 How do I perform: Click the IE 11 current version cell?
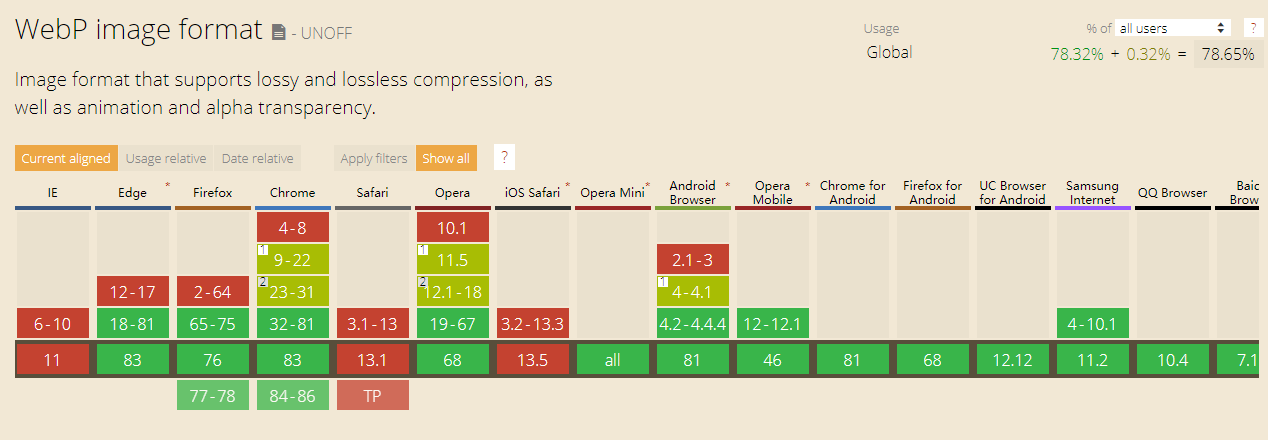52,360
